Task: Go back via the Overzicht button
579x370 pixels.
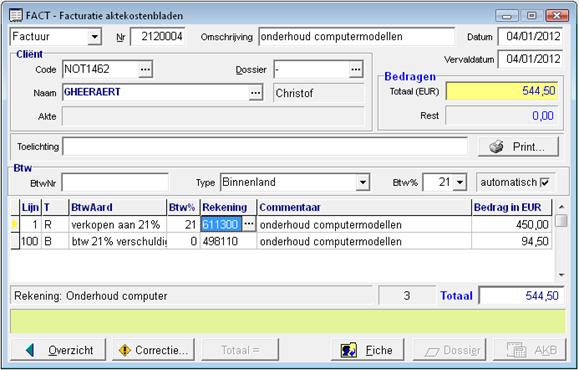Action: [58, 350]
